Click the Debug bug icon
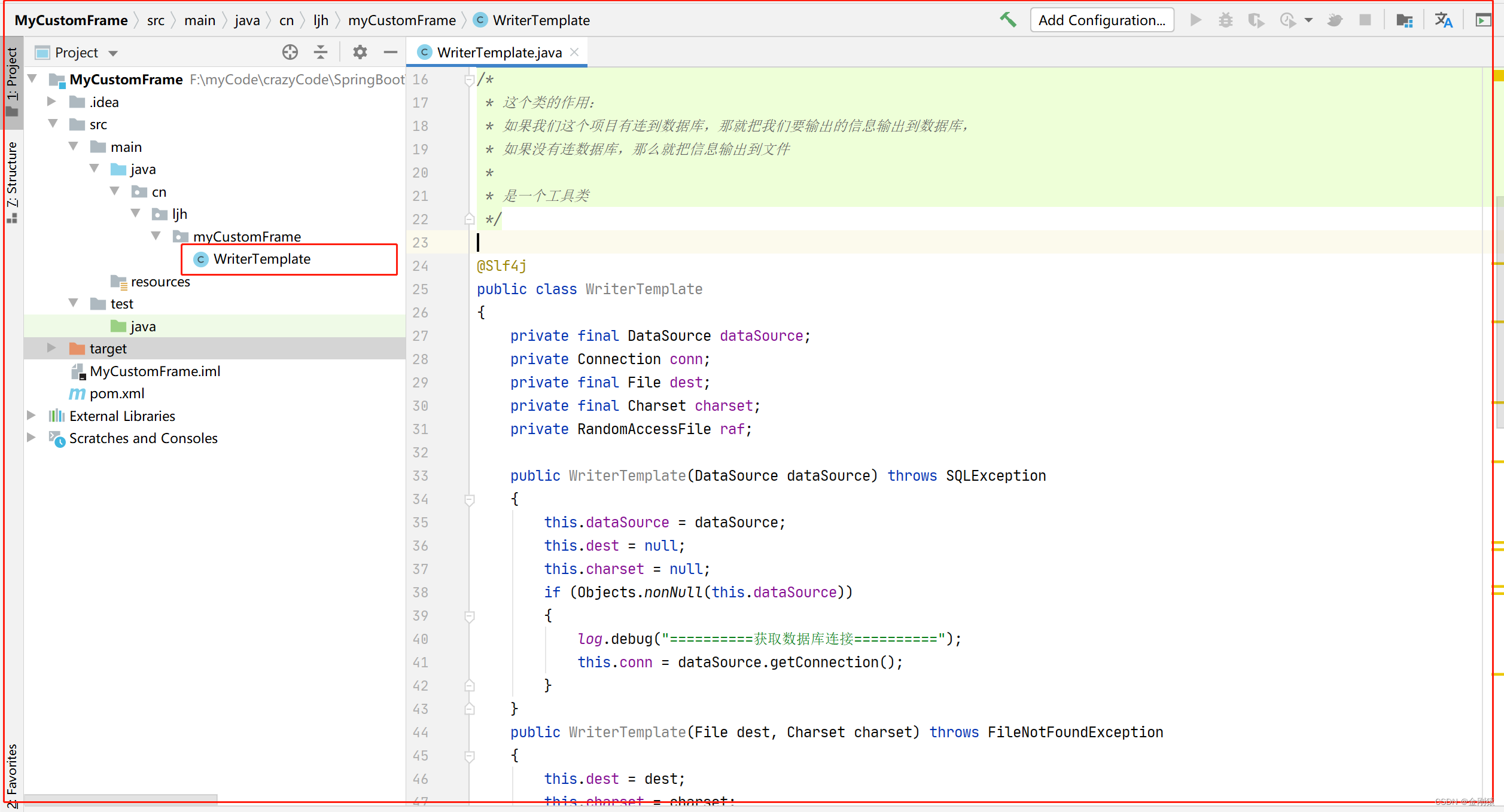This screenshot has width=1504, height=812. [1226, 20]
